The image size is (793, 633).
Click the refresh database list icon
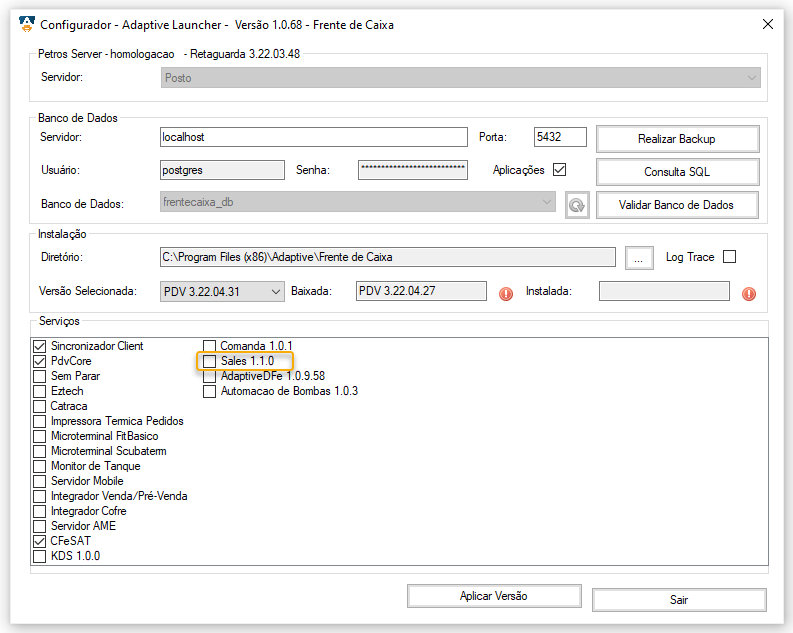click(x=576, y=205)
